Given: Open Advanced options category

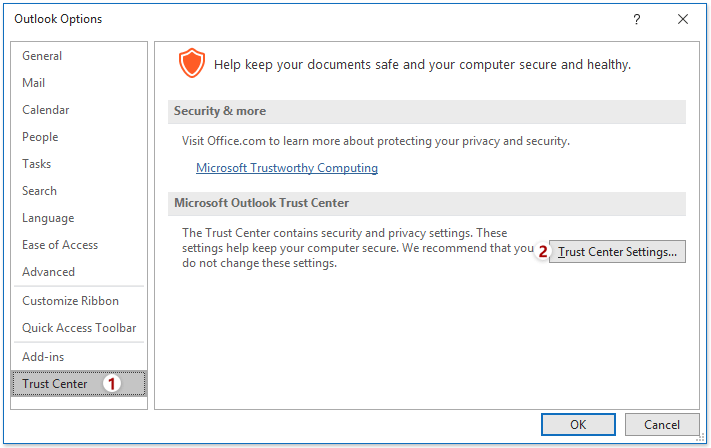Looking at the screenshot, I should tap(49, 272).
